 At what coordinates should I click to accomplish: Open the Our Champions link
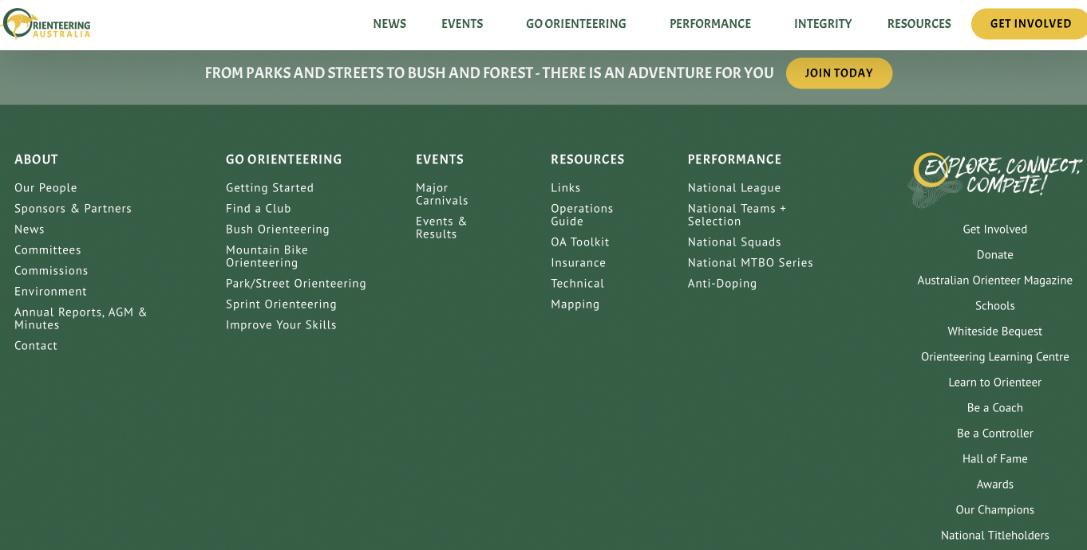click(x=995, y=510)
